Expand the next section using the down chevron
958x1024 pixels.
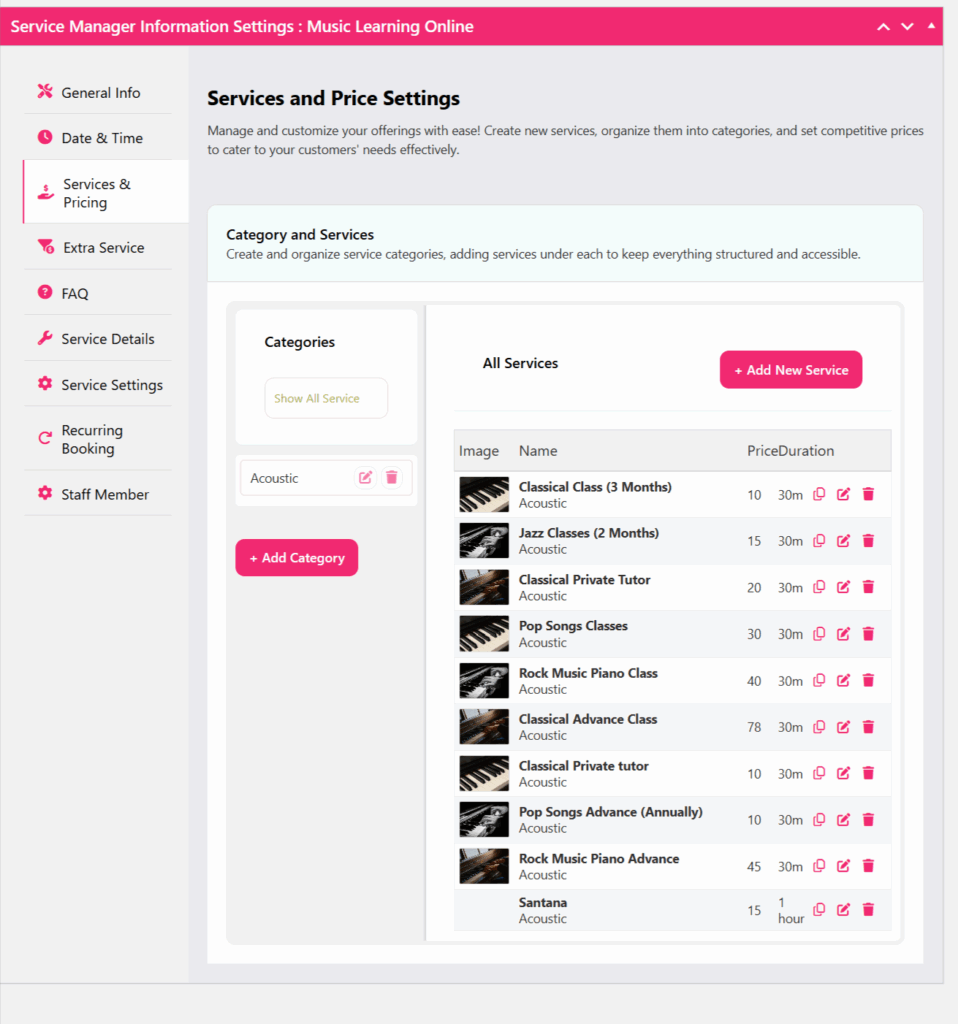[x=908, y=26]
